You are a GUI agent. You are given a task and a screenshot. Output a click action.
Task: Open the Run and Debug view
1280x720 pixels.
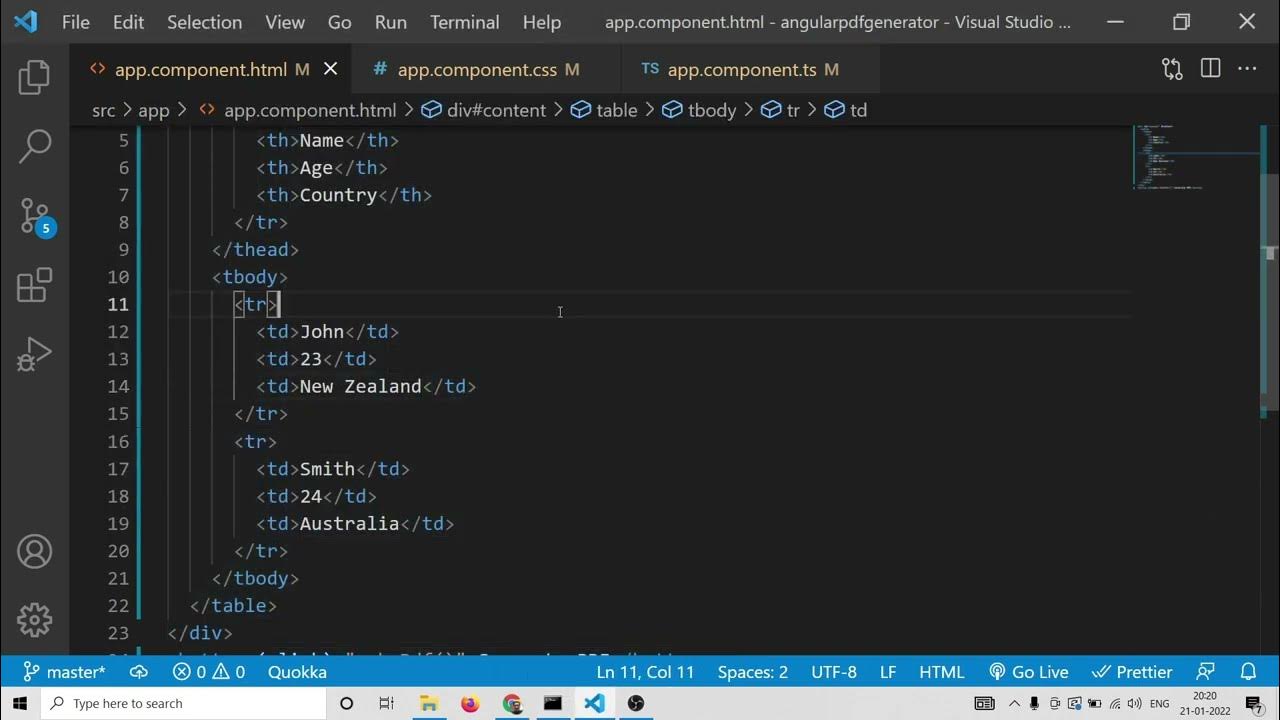coord(34,354)
